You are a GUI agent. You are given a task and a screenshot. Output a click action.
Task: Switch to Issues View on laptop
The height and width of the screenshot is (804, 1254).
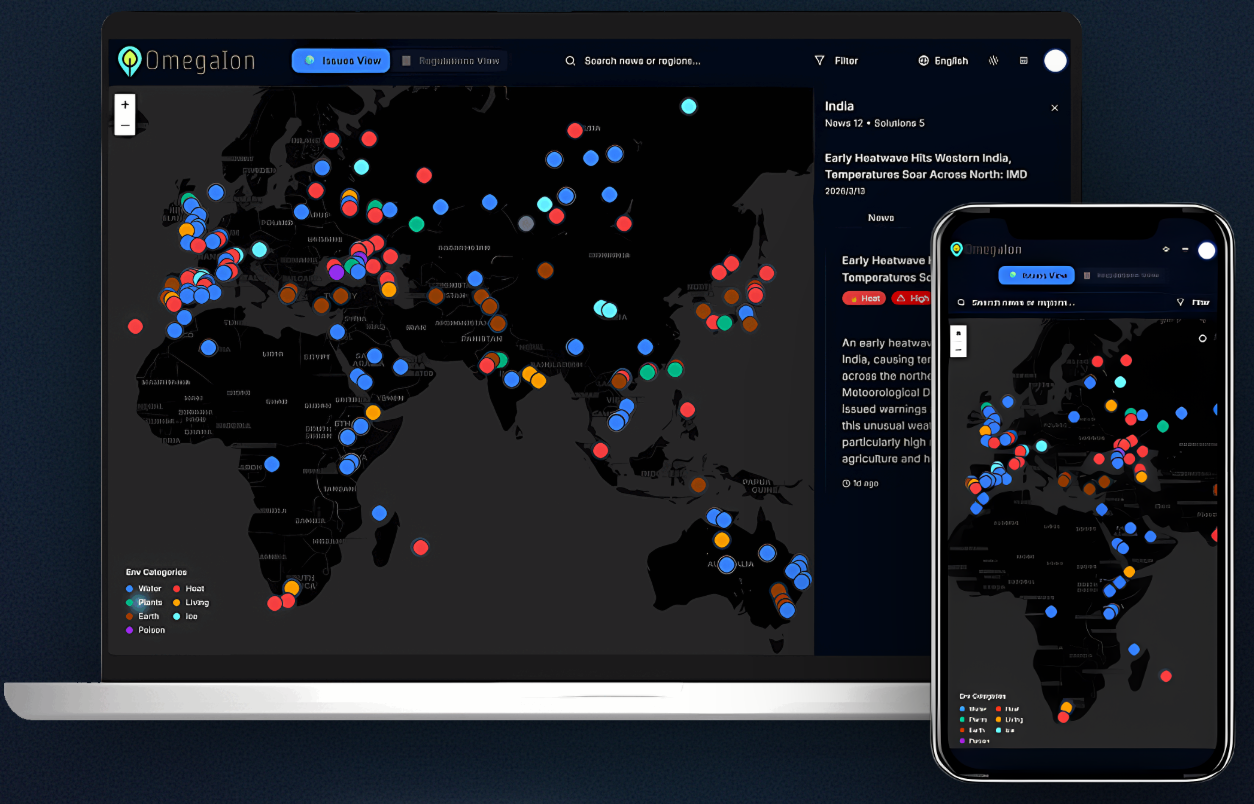pyautogui.click(x=341, y=61)
